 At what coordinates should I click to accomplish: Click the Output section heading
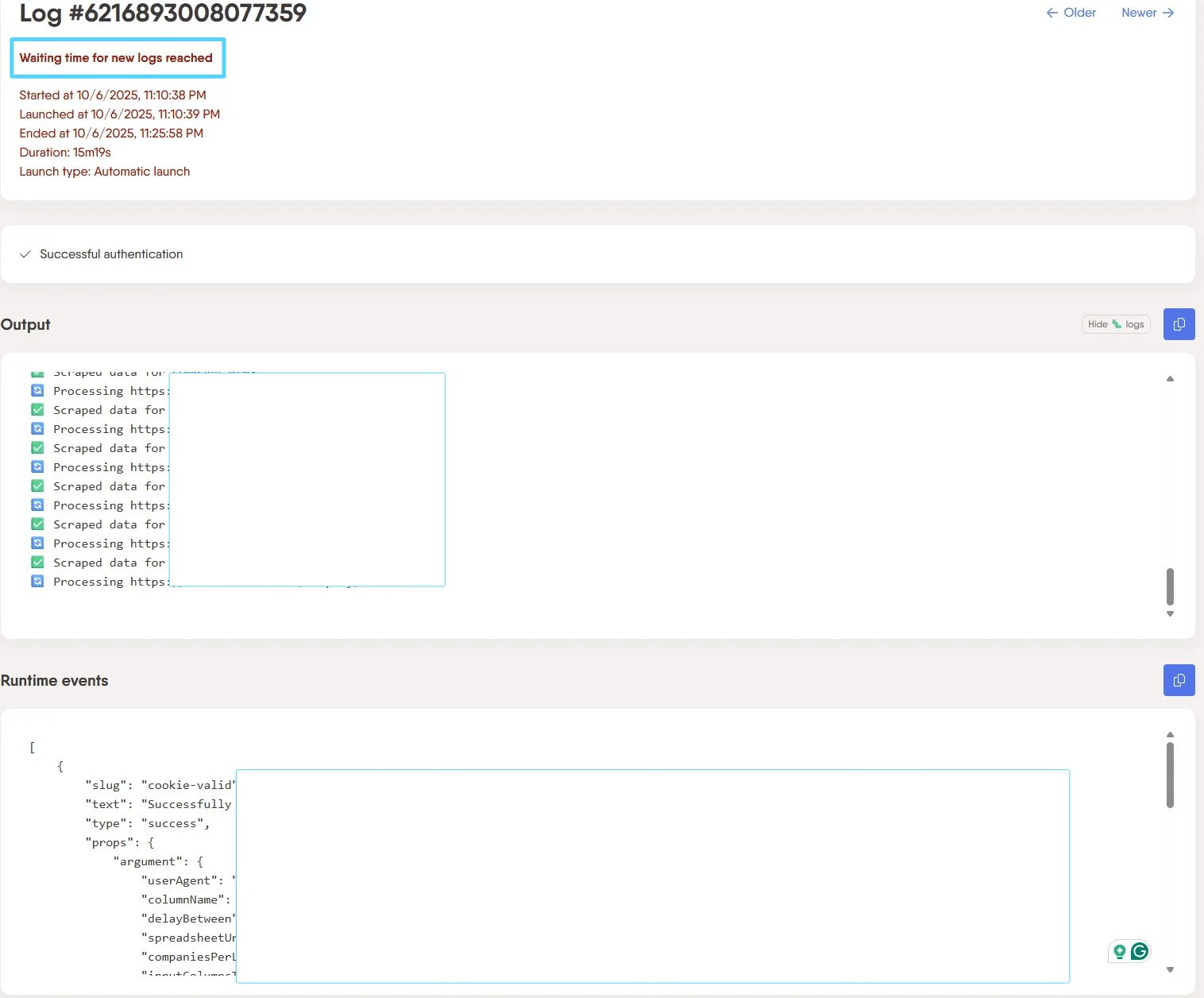point(25,324)
